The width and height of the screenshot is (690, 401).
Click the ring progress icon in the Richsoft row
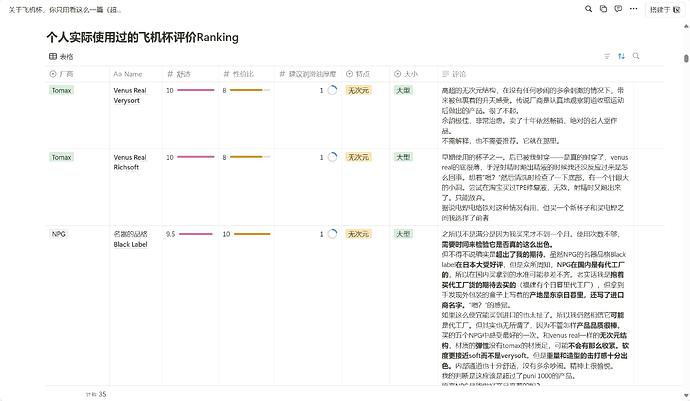click(x=332, y=157)
